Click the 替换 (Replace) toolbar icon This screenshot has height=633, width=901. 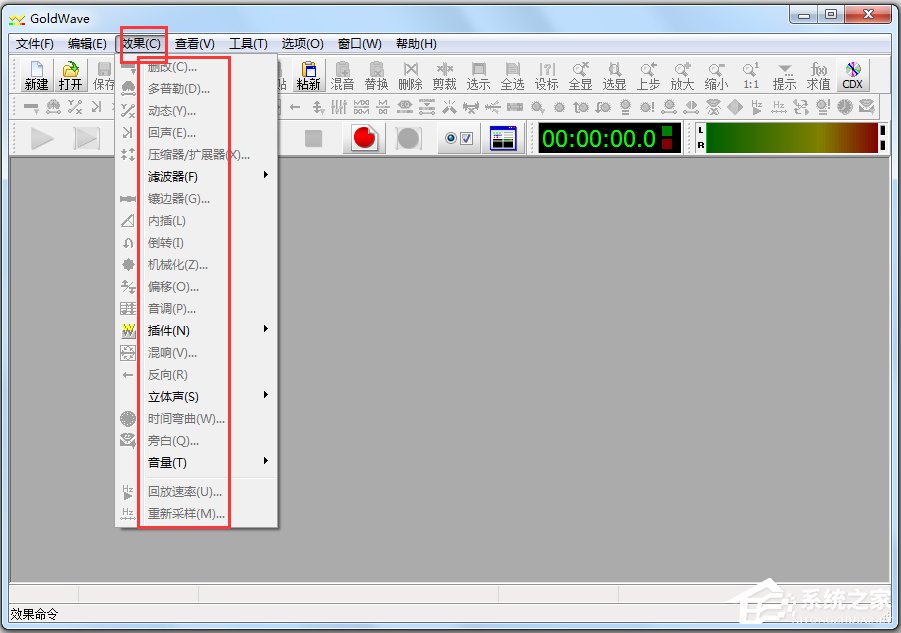point(376,75)
